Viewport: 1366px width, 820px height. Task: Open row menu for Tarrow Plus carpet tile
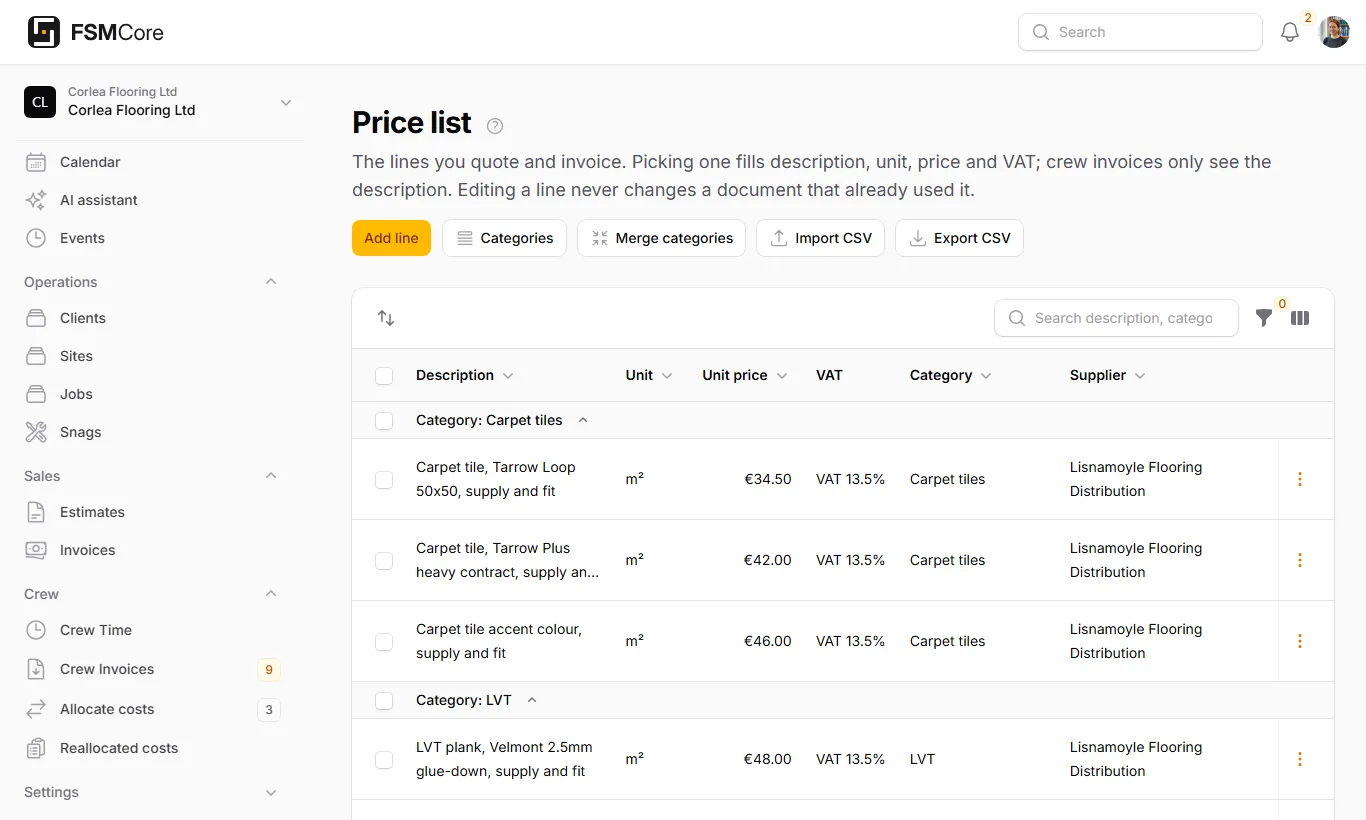click(1300, 560)
